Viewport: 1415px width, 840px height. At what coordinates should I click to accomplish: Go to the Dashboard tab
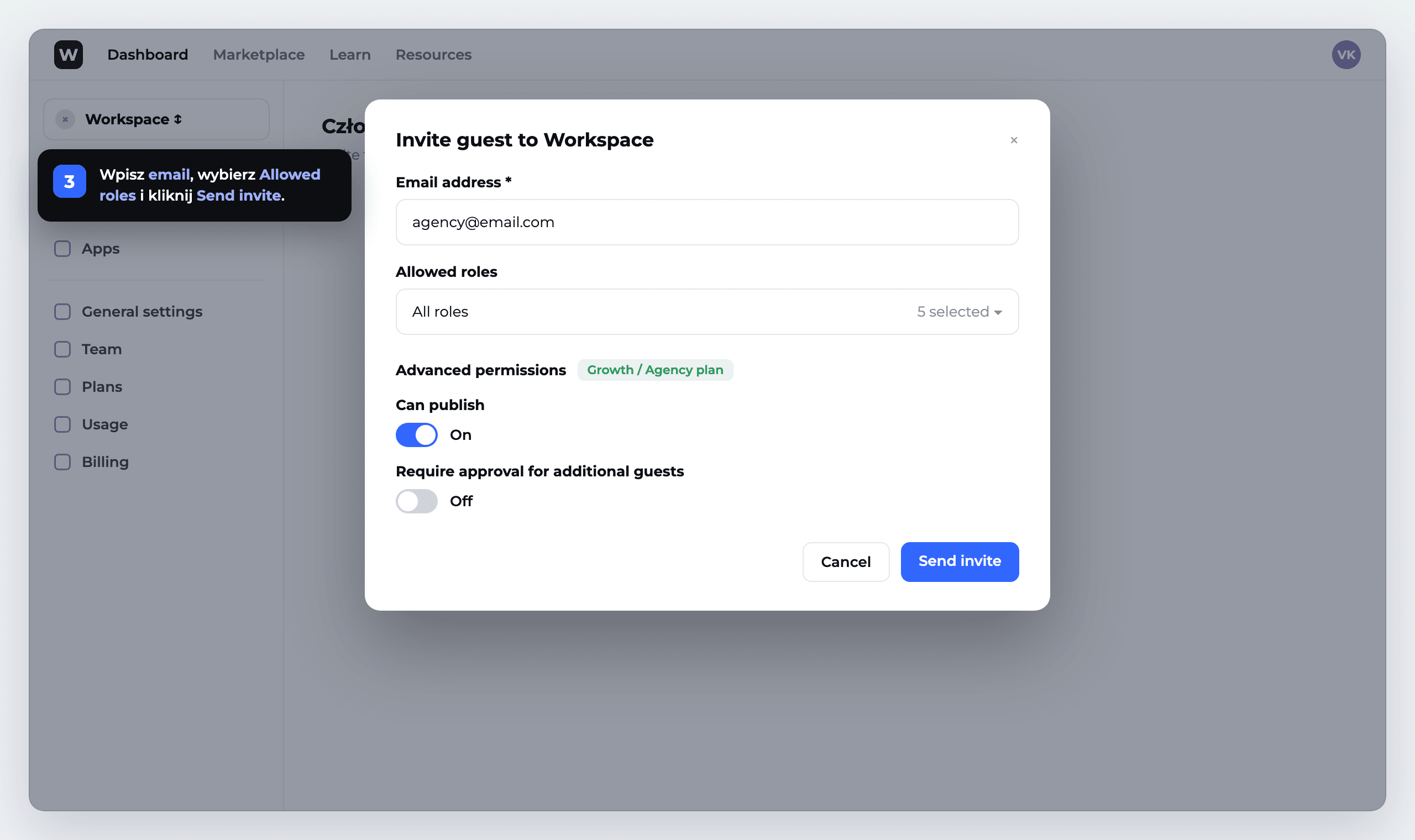pyautogui.click(x=148, y=55)
